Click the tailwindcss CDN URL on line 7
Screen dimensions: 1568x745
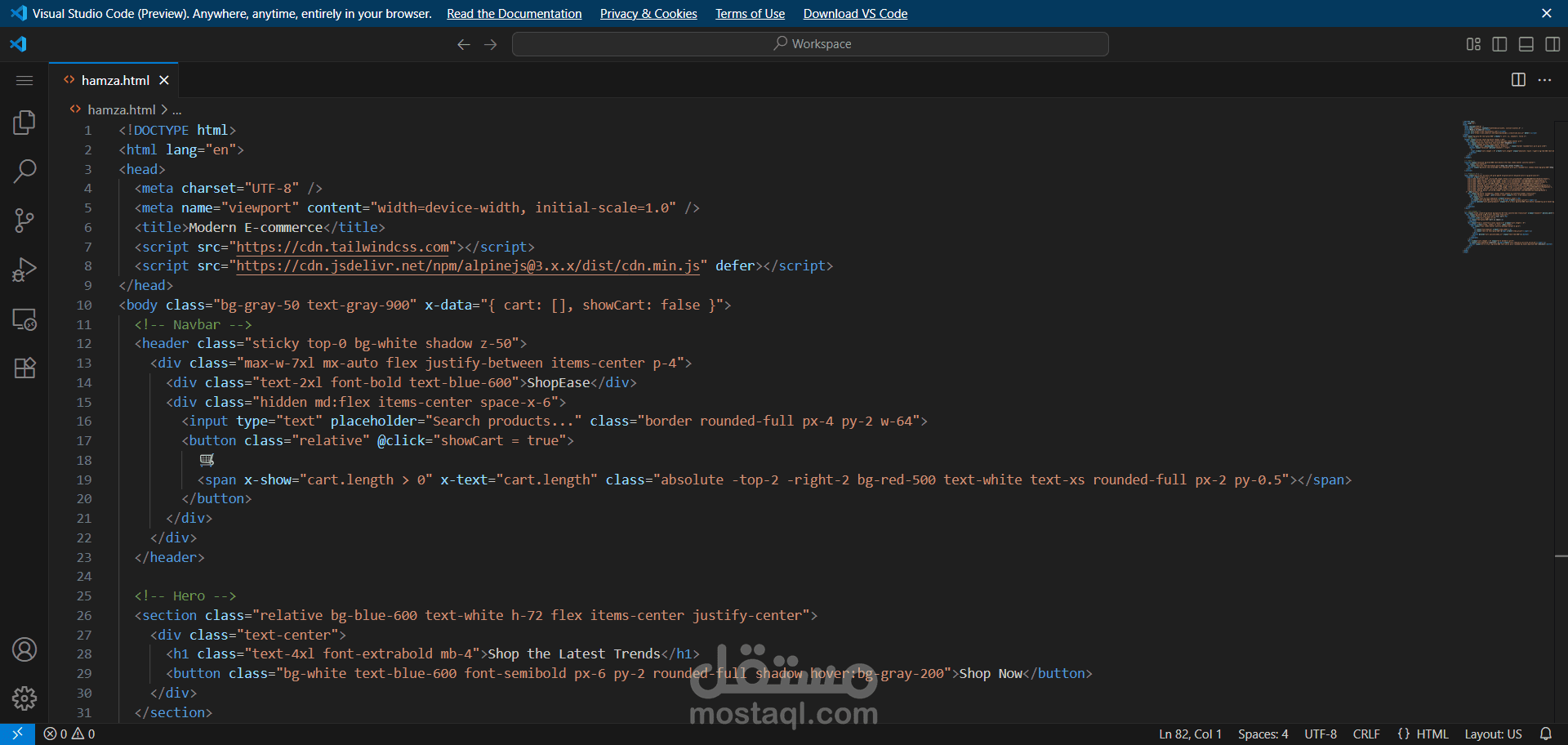(x=343, y=247)
